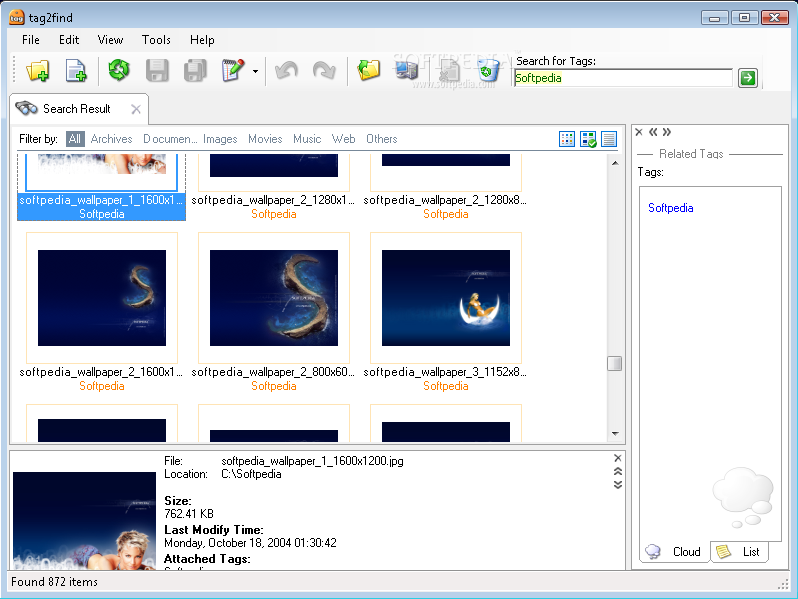Filter results by Movies
Image resolution: width=798 pixels, height=599 pixels.
point(265,139)
